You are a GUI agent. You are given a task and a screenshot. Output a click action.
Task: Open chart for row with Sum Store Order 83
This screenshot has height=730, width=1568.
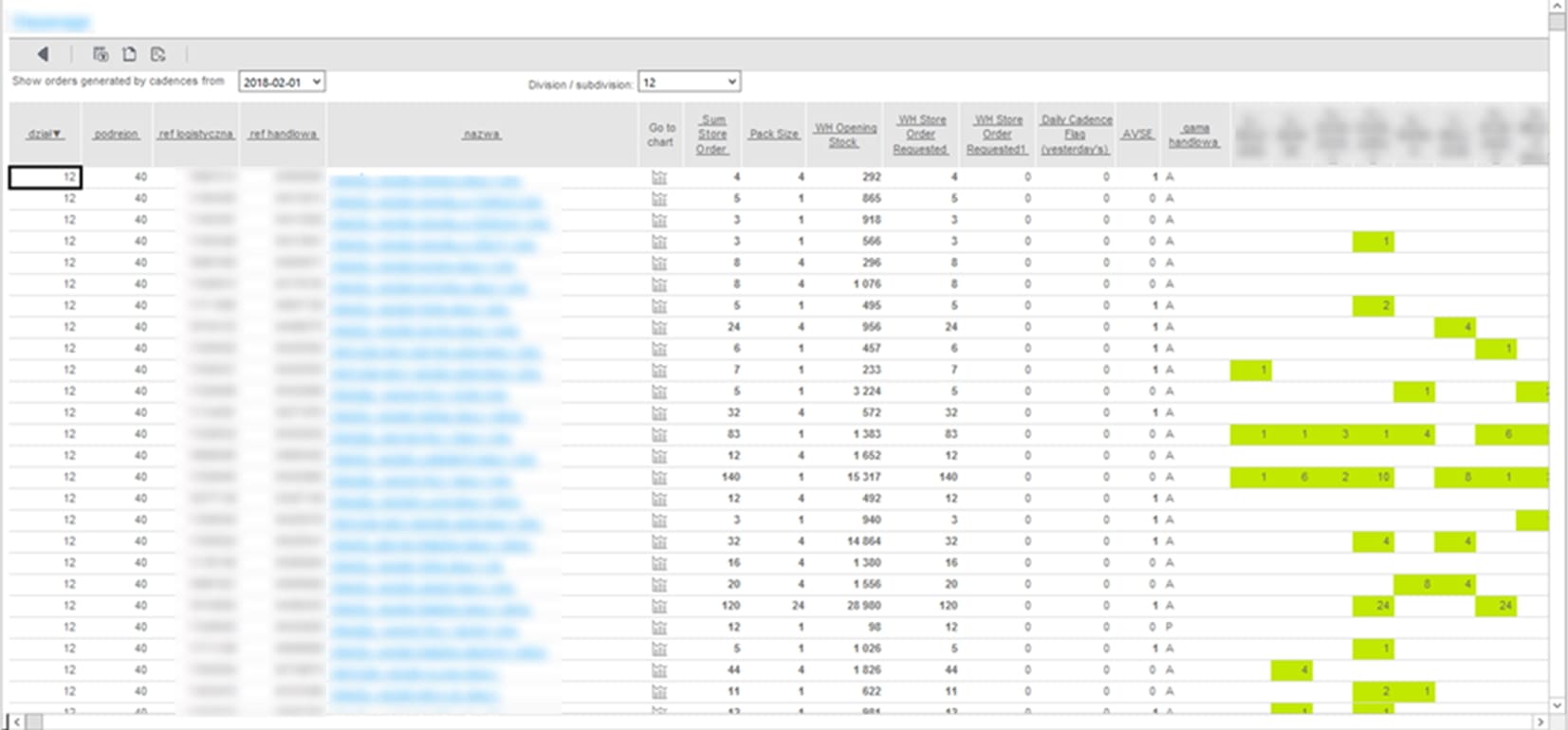[659, 434]
